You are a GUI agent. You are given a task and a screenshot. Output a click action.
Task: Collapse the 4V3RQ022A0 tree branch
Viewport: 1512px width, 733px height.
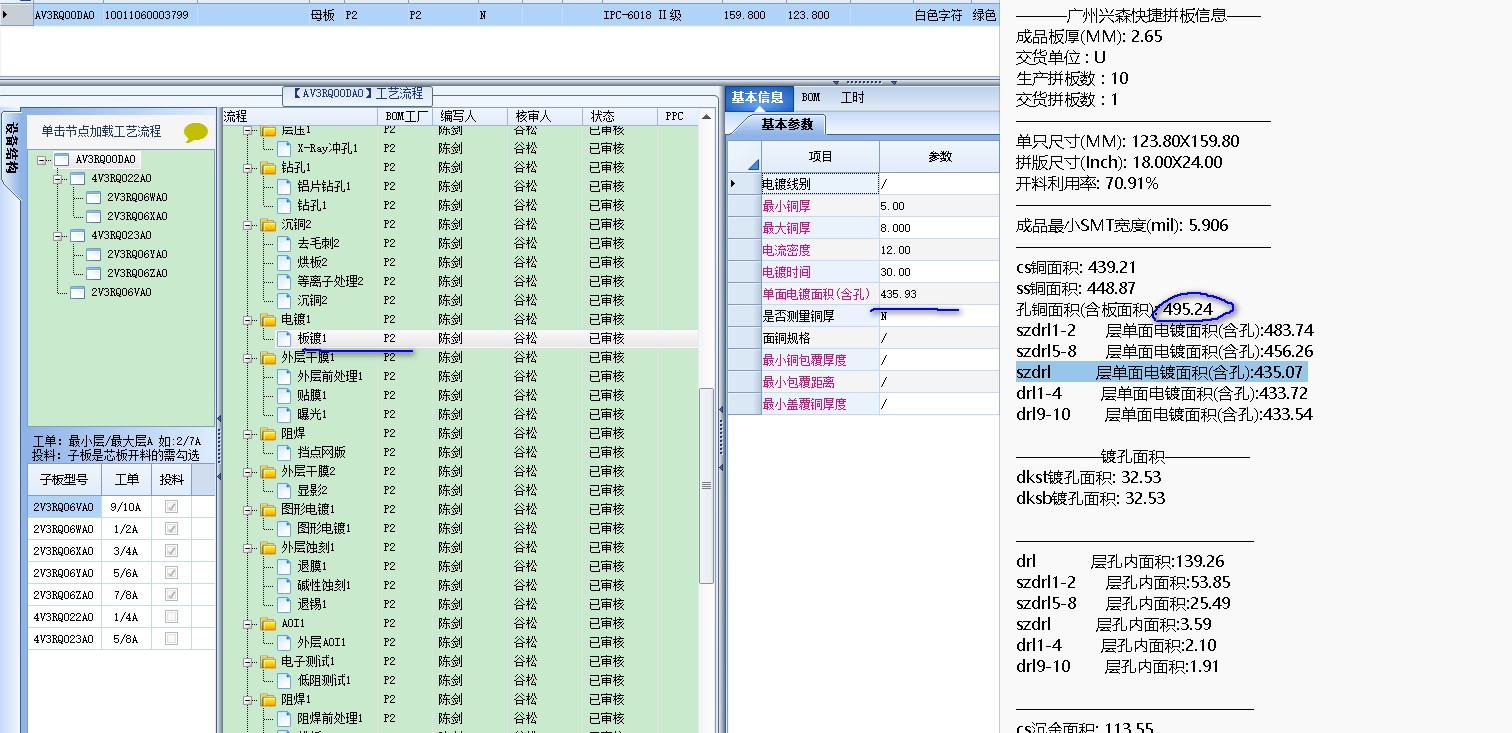(x=59, y=179)
